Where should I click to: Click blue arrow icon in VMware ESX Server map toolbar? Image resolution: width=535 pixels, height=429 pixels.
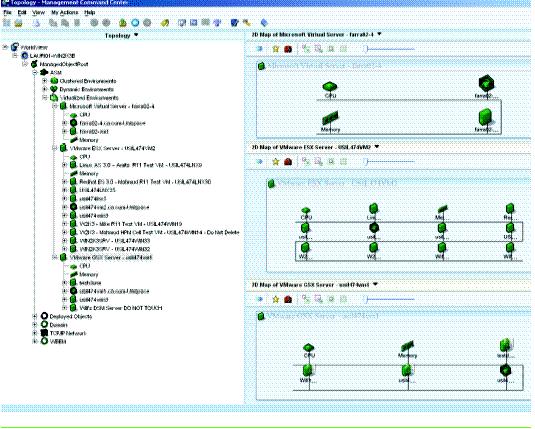[x=259, y=161]
